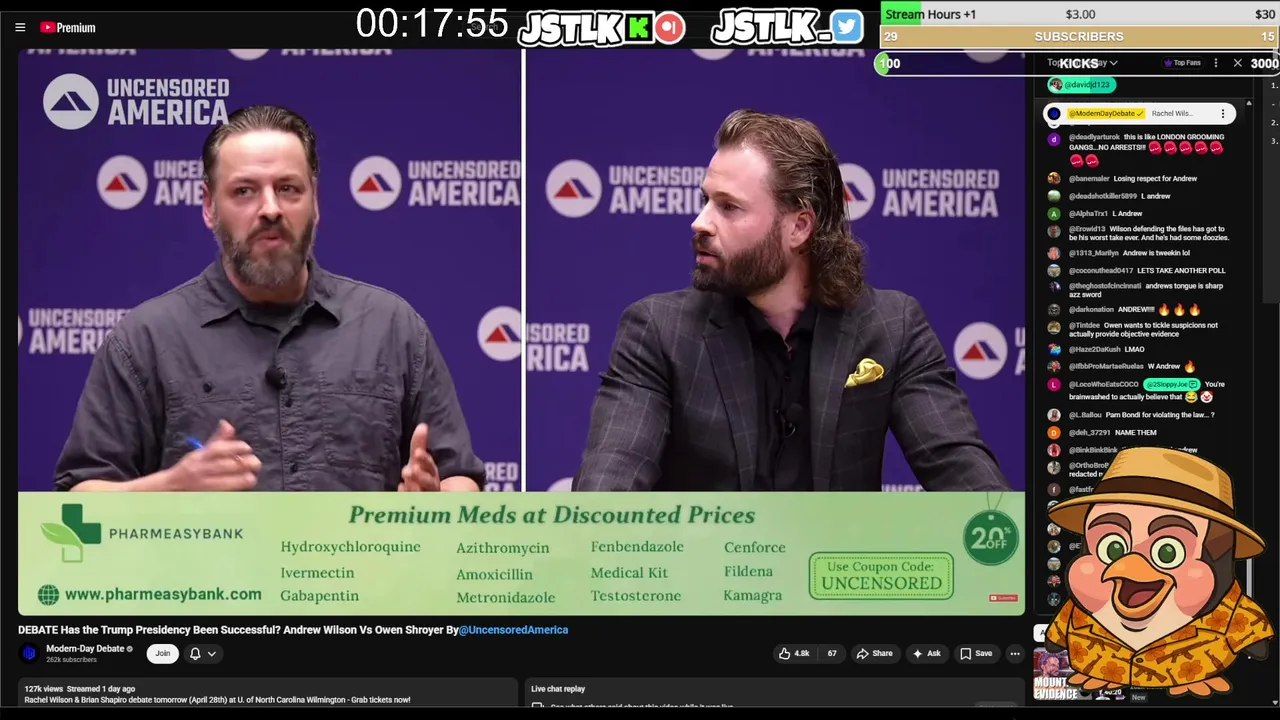
Task: Open the Ask AI assistant button
Action: pyautogui.click(x=926, y=654)
